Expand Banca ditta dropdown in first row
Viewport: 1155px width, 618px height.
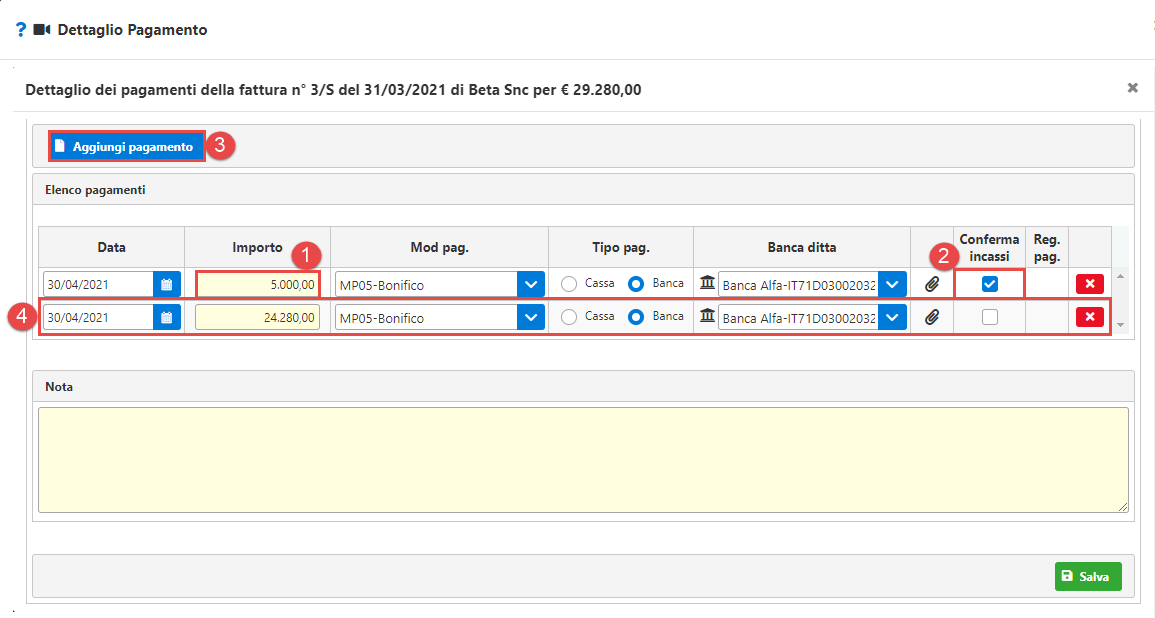pyautogui.click(x=892, y=285)
